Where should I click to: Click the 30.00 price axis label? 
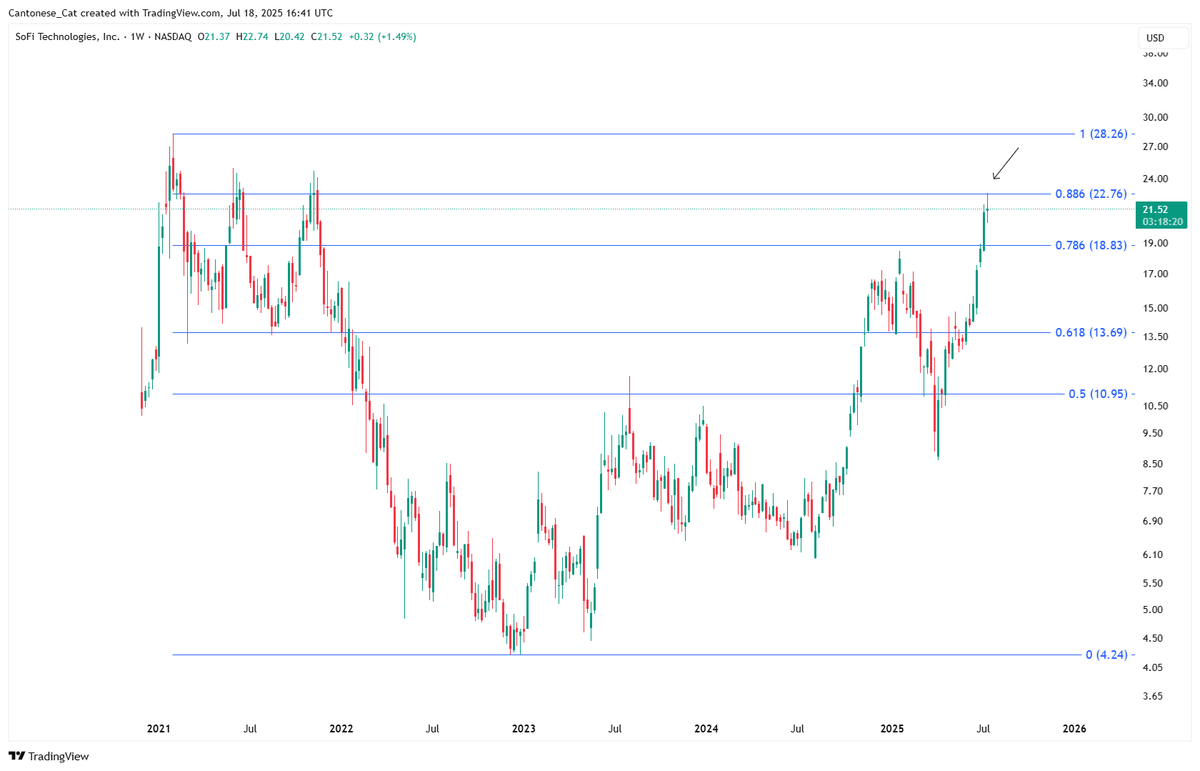coord(1156,117)
